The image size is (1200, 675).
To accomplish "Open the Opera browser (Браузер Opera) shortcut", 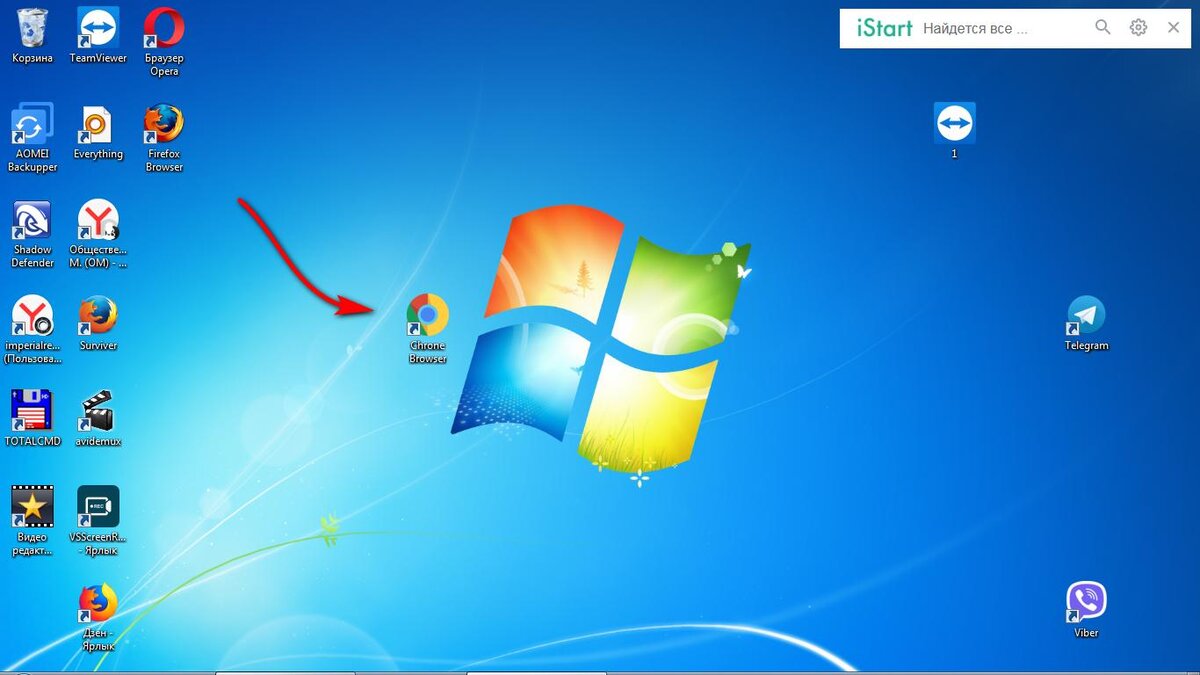I will [164, 41].
